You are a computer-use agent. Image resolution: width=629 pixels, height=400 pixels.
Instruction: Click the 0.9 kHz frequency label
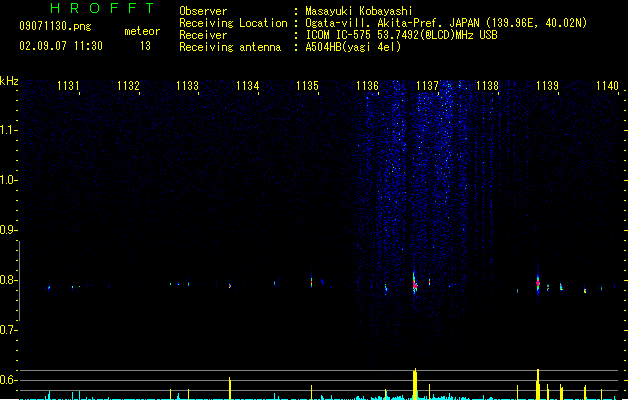tap(8, 230)
